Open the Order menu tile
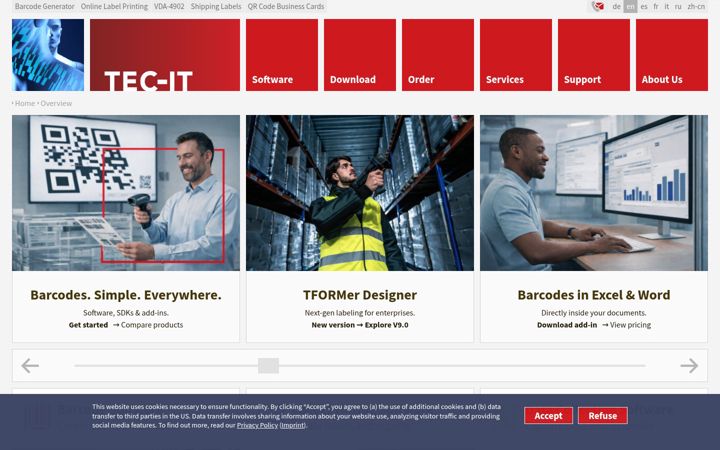Screen dimensions: 720x450 pos(438,55)
